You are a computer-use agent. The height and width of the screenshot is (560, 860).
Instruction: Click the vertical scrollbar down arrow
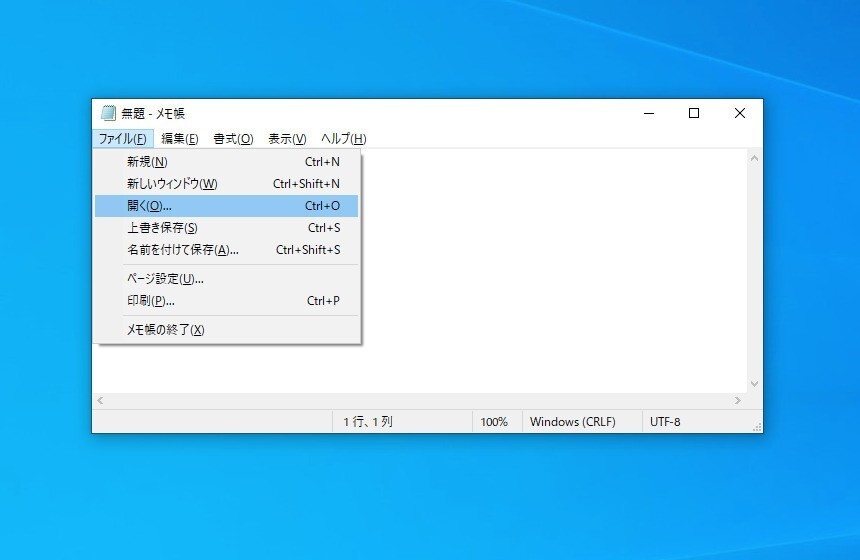754,384
